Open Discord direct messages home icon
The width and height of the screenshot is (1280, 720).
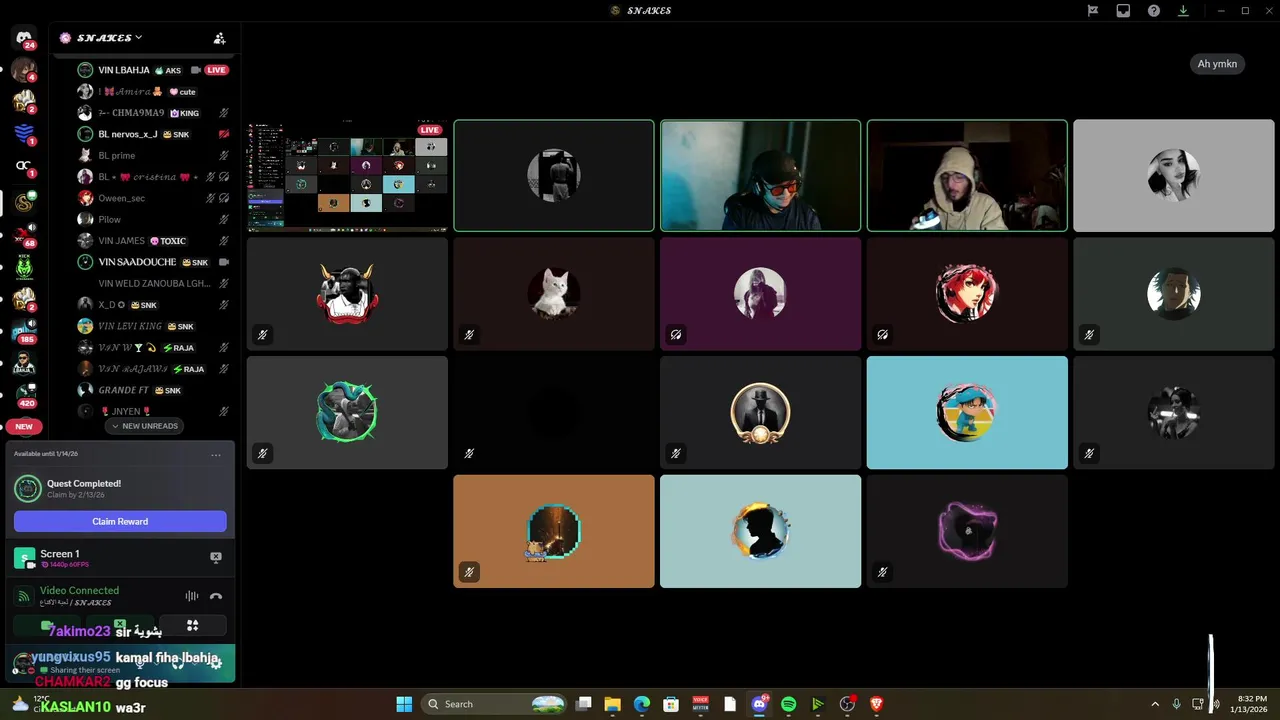24,38
